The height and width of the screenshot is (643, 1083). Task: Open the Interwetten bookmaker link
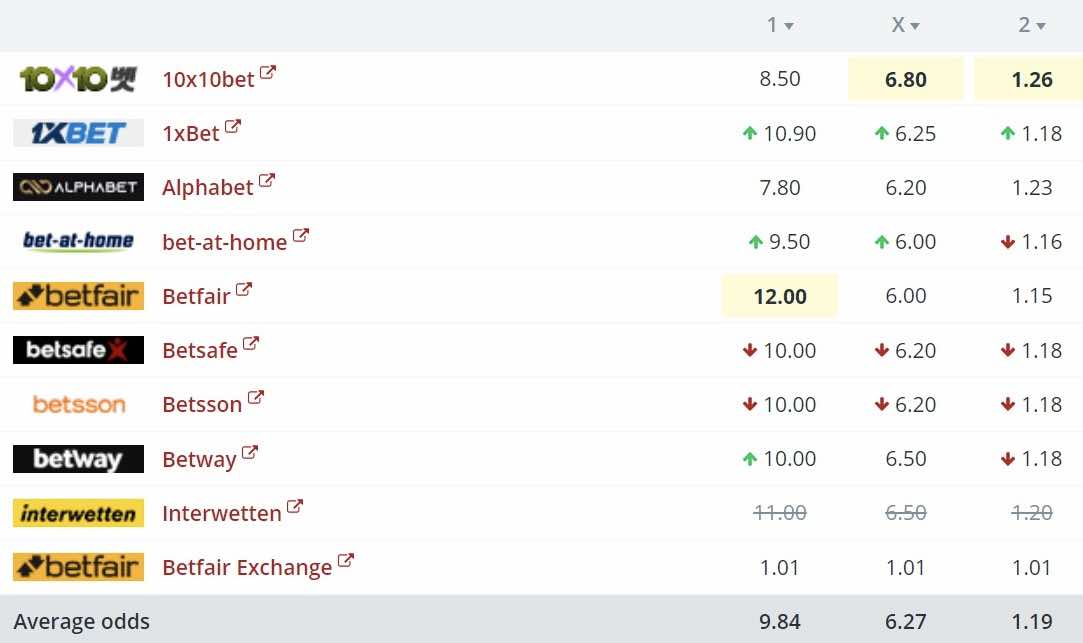(222, 513)
